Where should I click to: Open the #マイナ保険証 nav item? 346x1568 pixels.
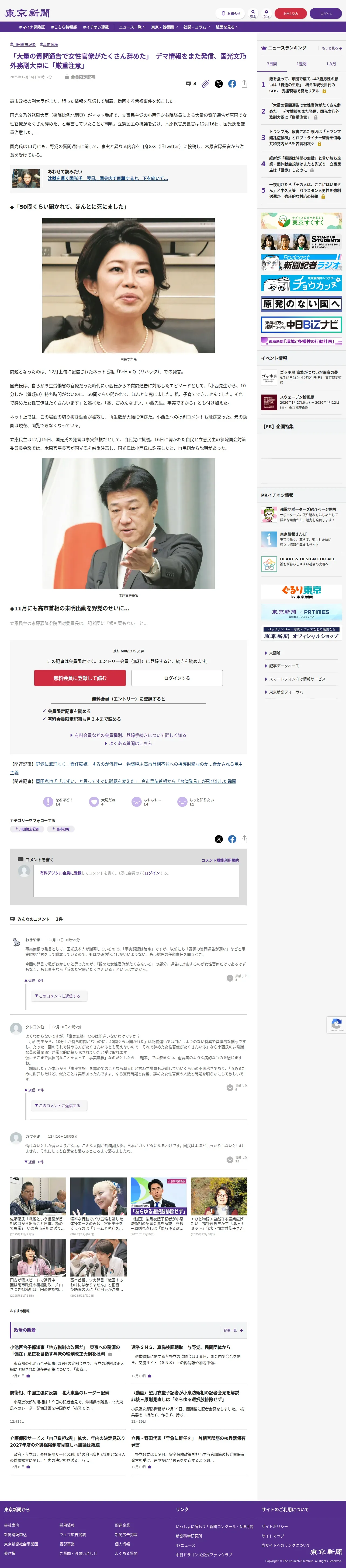(x=32, y=27)
